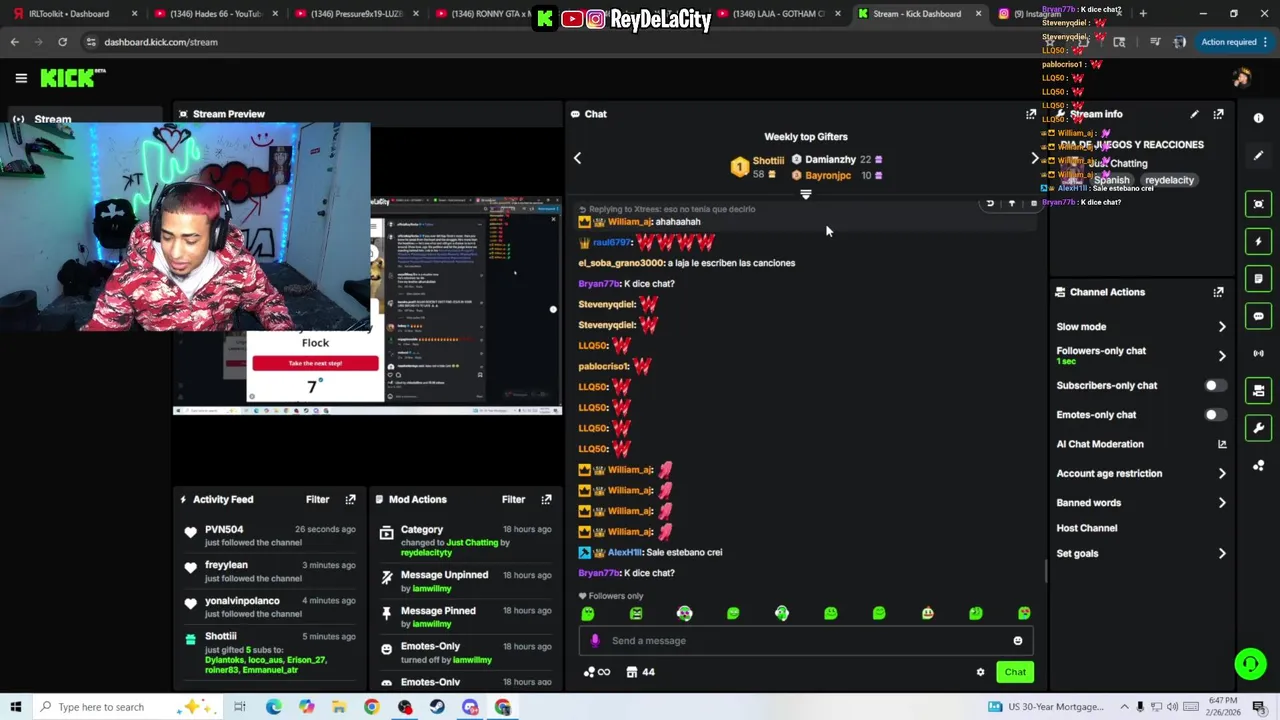1280x720 pixels.
Task: Collapse the gifters banner with the down arrow
Action: tap(806, 195)
